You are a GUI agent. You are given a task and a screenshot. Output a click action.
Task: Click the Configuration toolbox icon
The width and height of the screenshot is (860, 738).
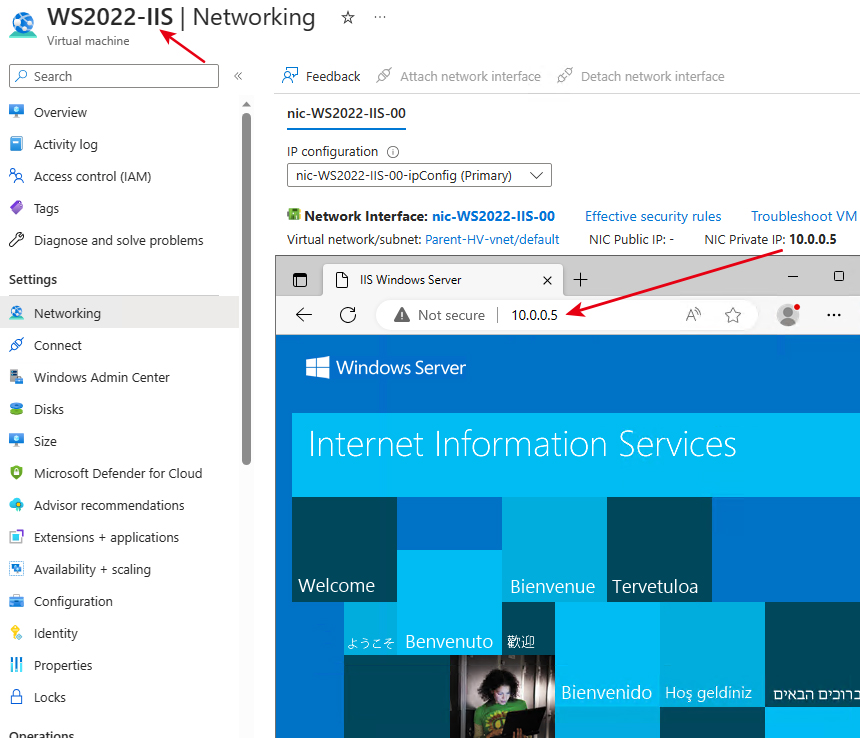tap(16, 601)
